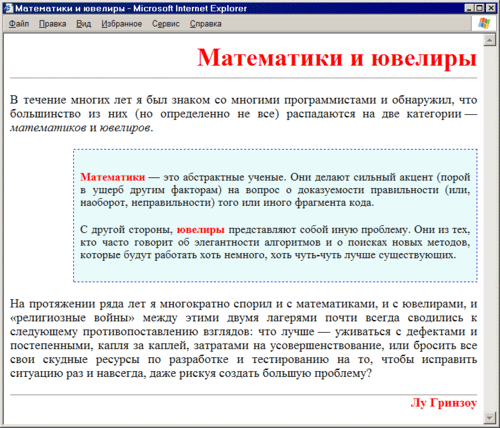Click the red bold word Математики in blue box
This screenshot has width=500, height=428.
coord(112,177)
